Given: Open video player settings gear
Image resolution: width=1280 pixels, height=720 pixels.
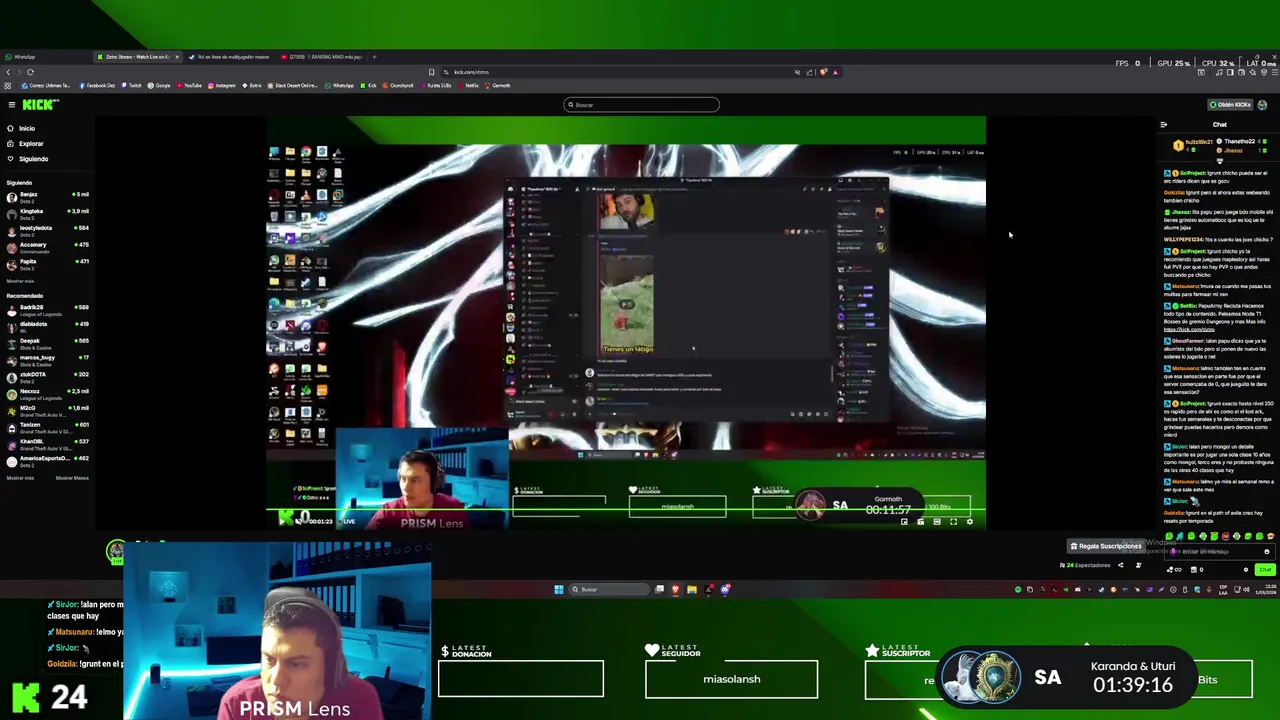Looking at the screenshot, I should (x=970, y=521).
